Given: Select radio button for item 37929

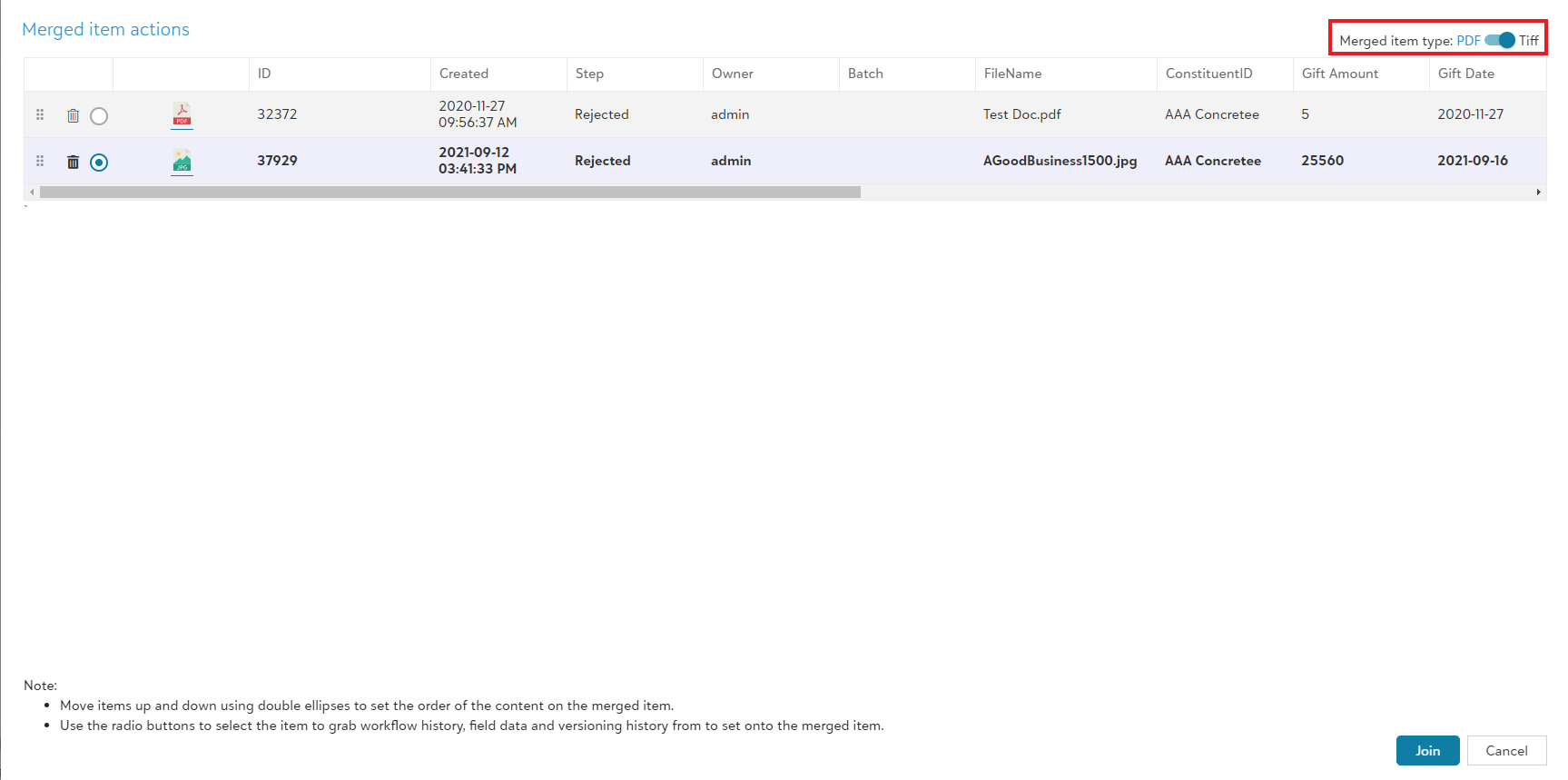Looking at the screenshot, I should [99, 162].
